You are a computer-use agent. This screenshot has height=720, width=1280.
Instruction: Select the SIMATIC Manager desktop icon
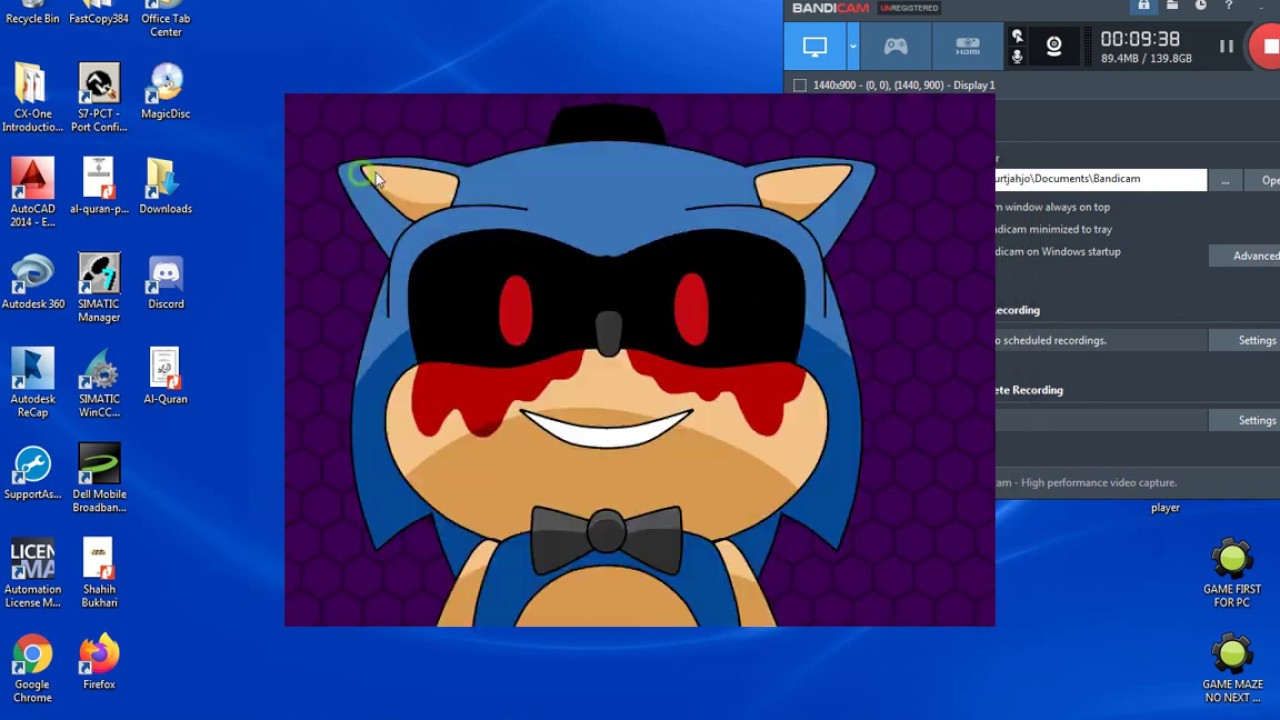click(99, 287)
